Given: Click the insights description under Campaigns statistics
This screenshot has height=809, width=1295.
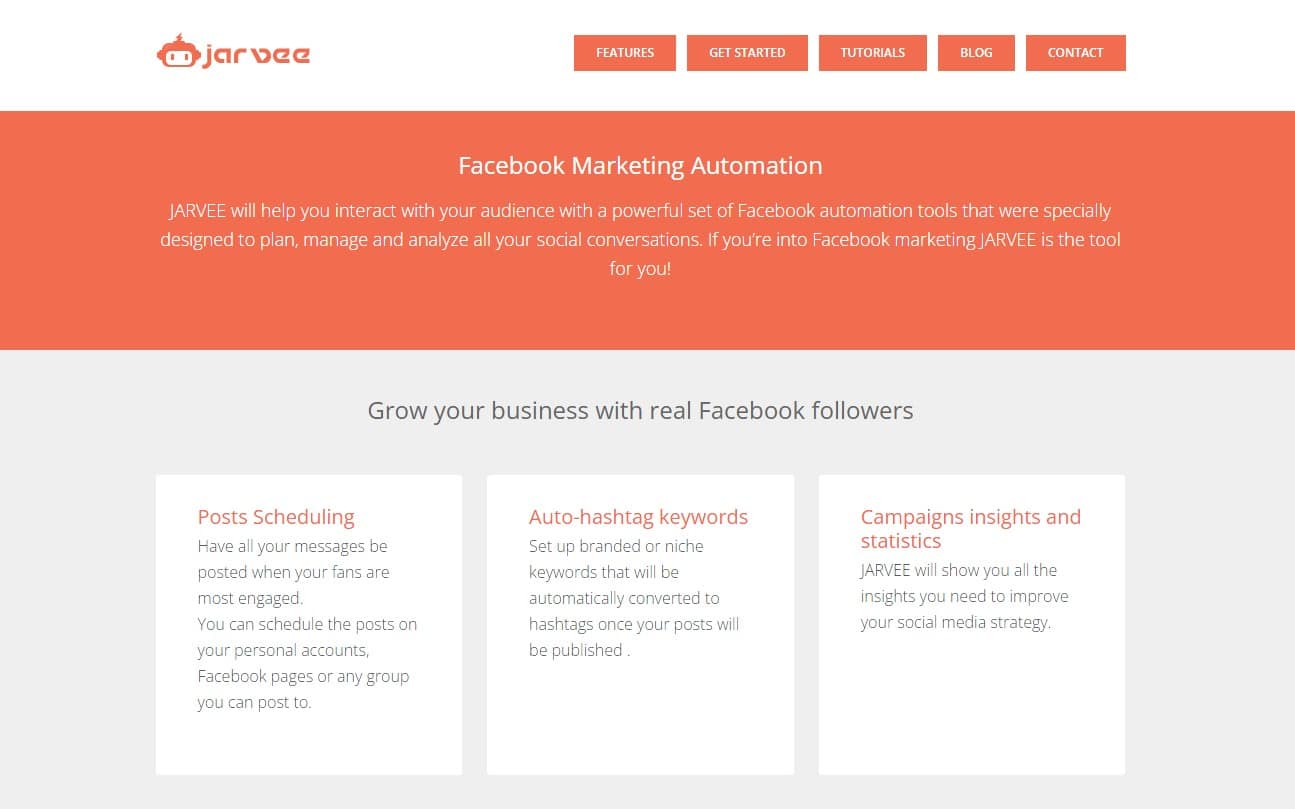Looking at the screenshot, I should [965, 596].
